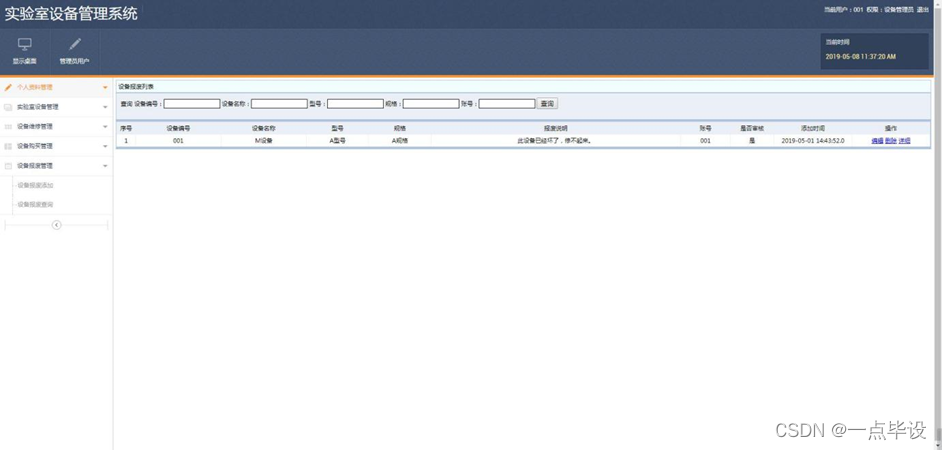Select the 001 cell under 账号 column
This screenshot has height=450, width=942.
click(x=705, y=141)
